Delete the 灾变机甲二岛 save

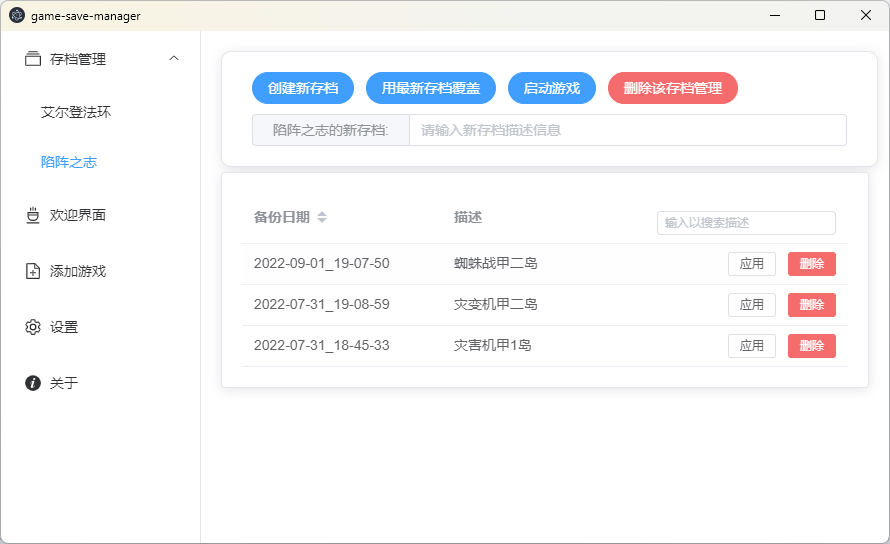[811, 305]
